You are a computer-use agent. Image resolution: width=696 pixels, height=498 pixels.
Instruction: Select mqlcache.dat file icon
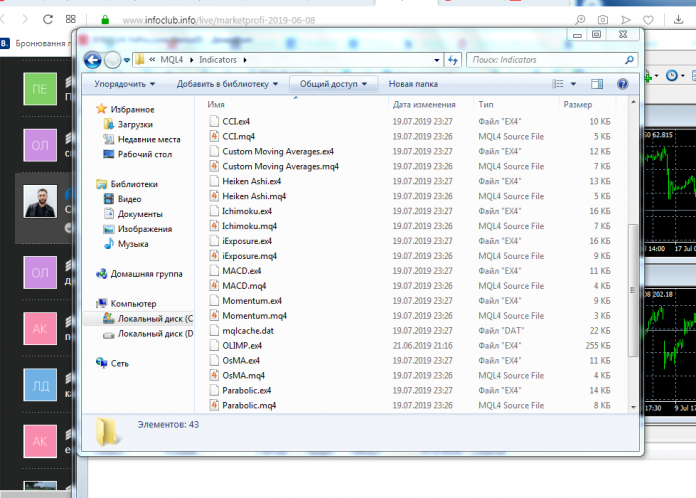214,331
